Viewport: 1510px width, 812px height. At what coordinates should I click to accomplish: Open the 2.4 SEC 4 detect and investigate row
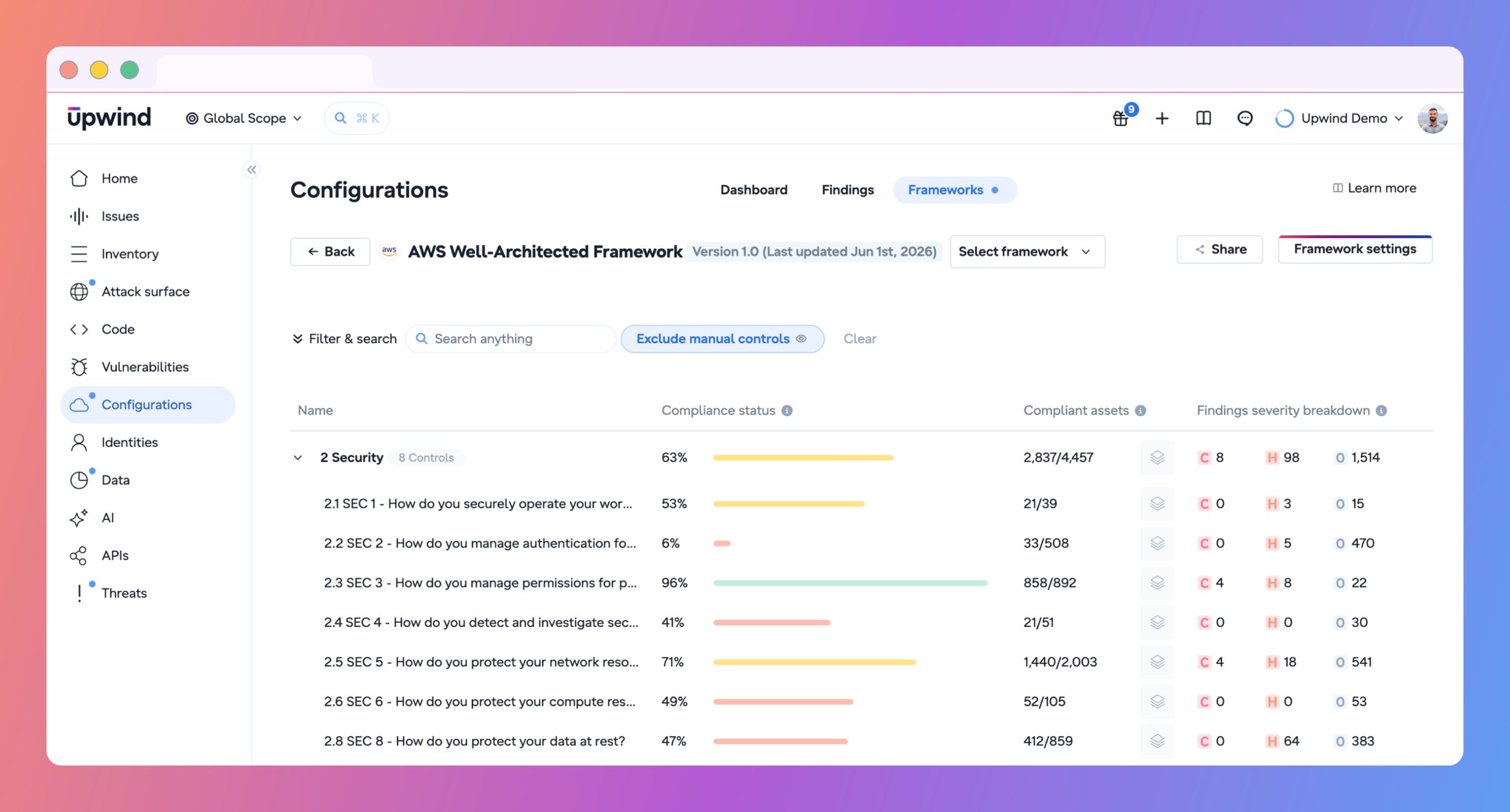pos(861,622)
